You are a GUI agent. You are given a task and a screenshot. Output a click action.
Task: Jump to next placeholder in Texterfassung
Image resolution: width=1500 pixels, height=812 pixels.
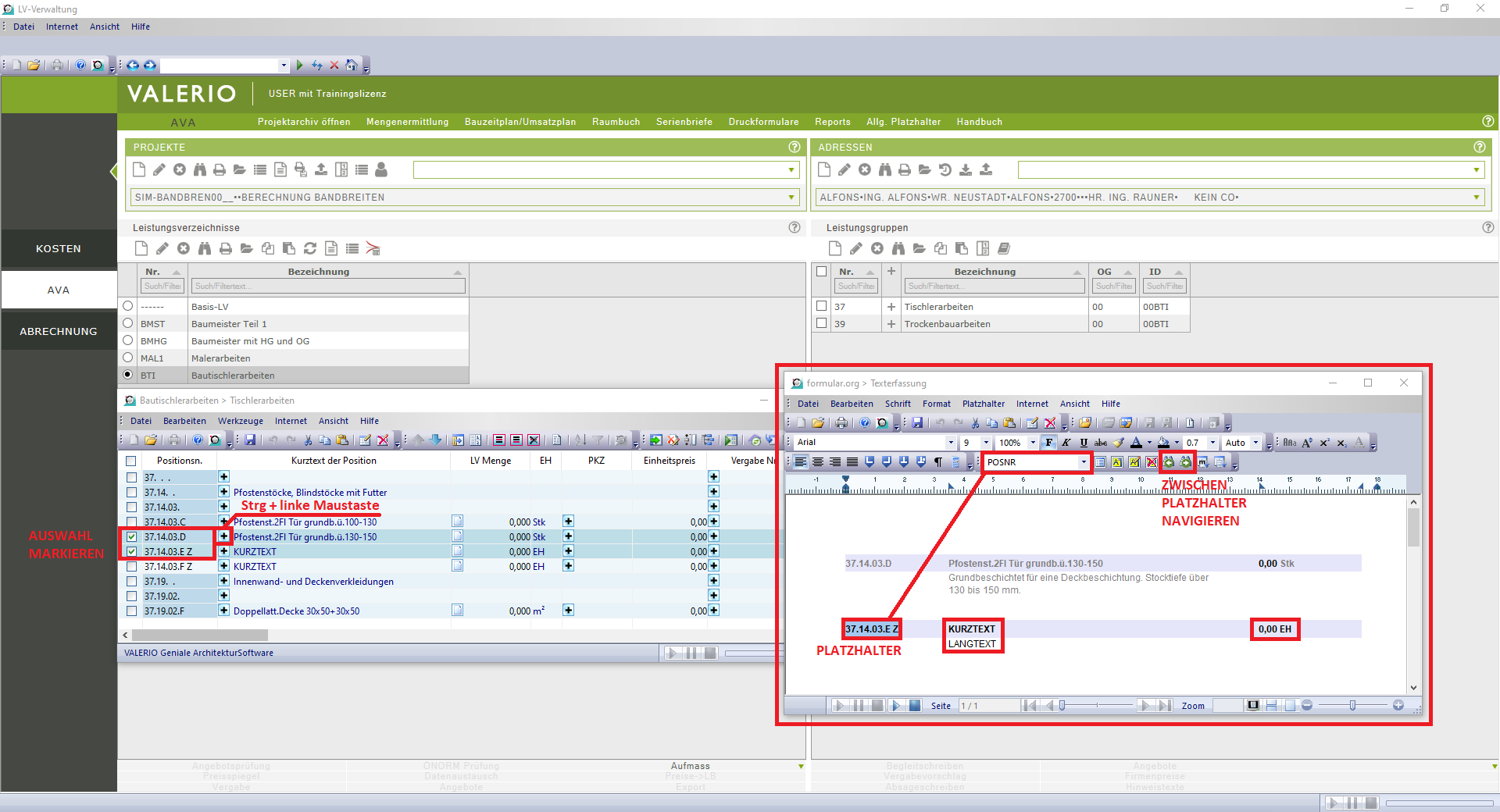[x=1186, y=462]
